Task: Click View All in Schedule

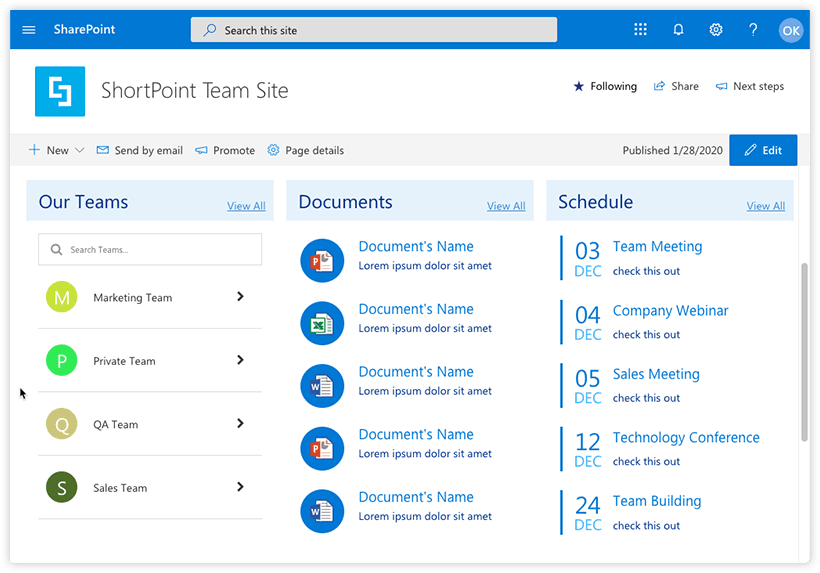Action: click(766, 206)
